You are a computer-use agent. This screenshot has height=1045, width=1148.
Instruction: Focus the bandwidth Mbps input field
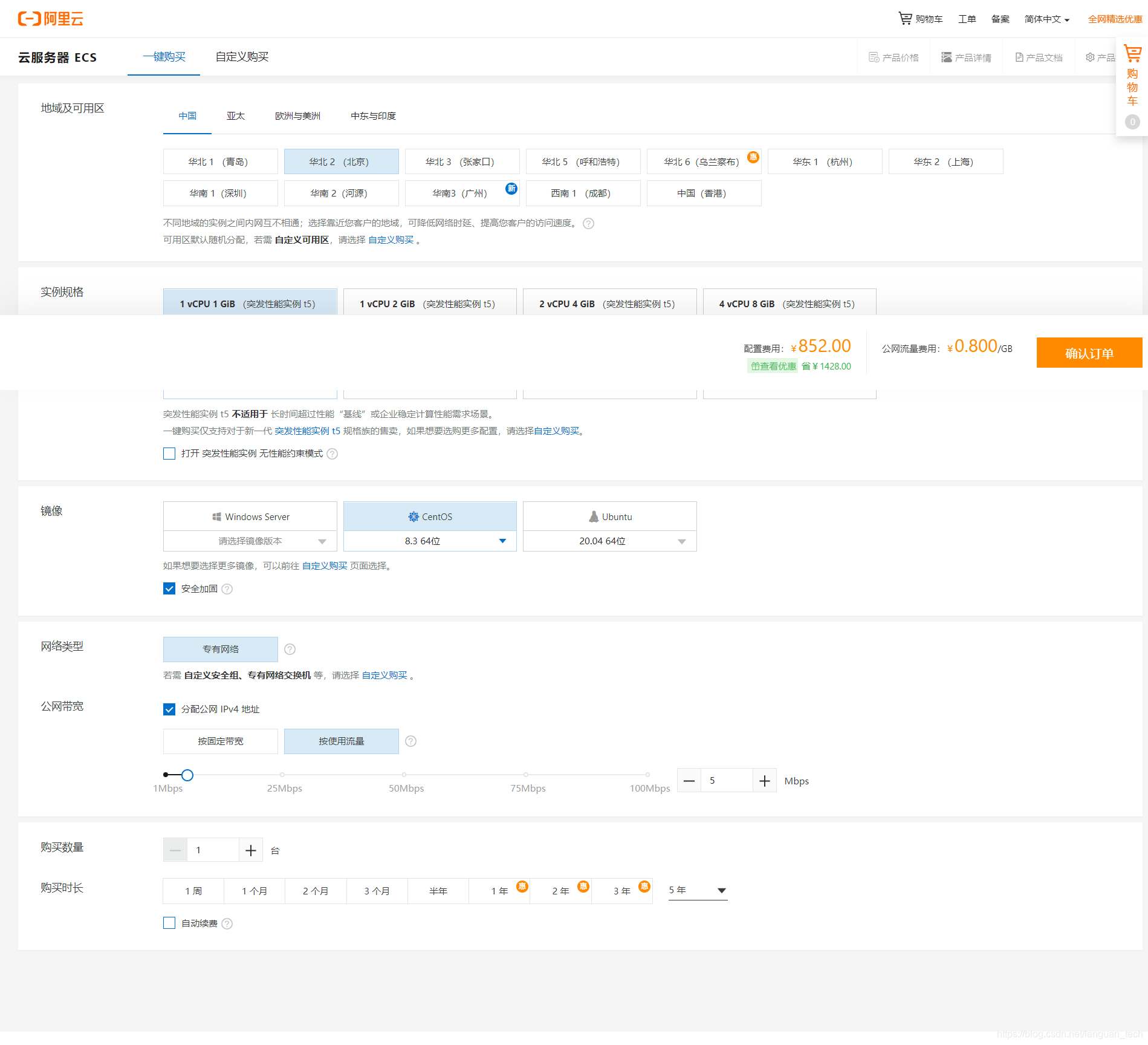click(x=727, y=781)
